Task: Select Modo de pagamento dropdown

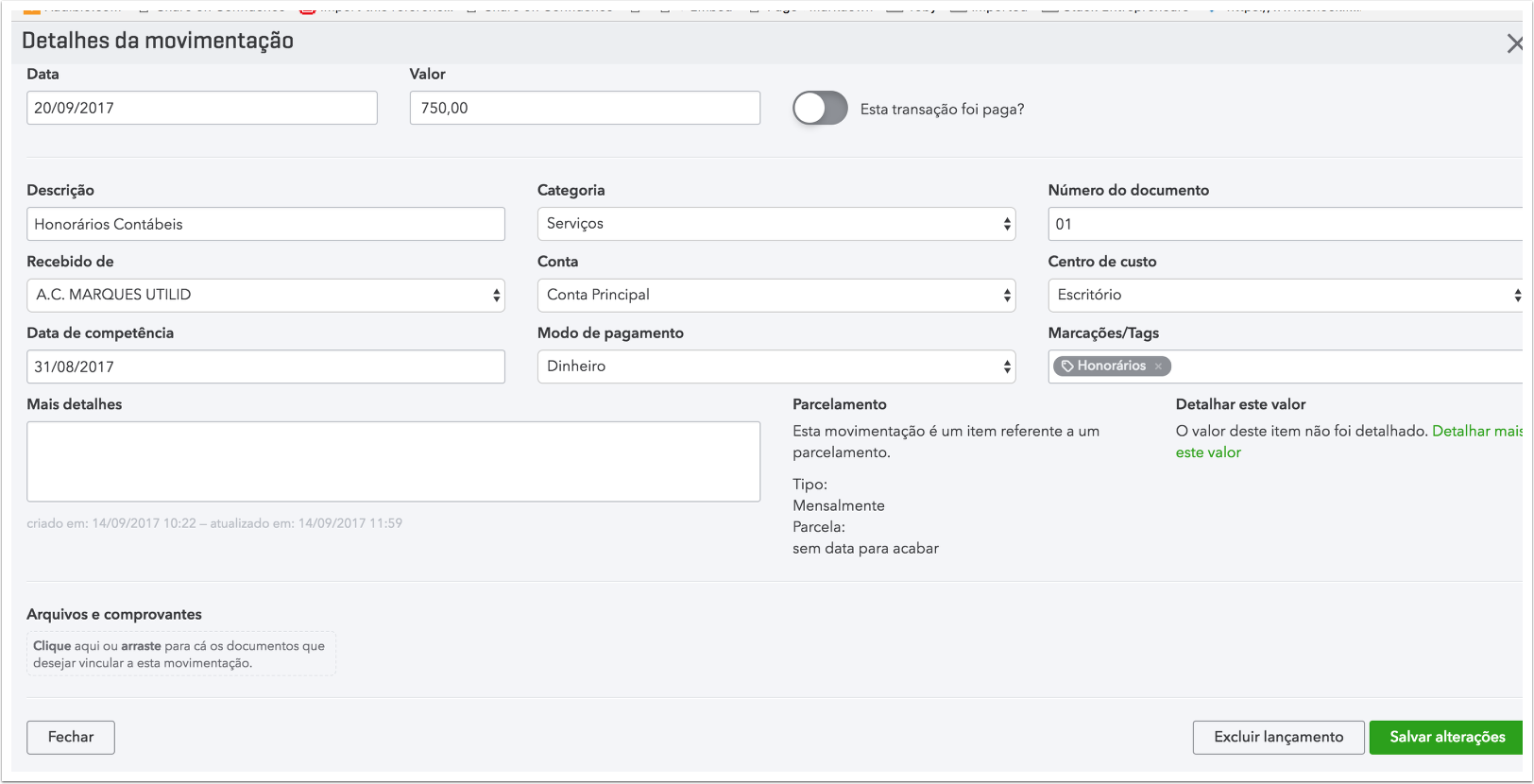Action: pyautogui.click(x=776, y=366)
